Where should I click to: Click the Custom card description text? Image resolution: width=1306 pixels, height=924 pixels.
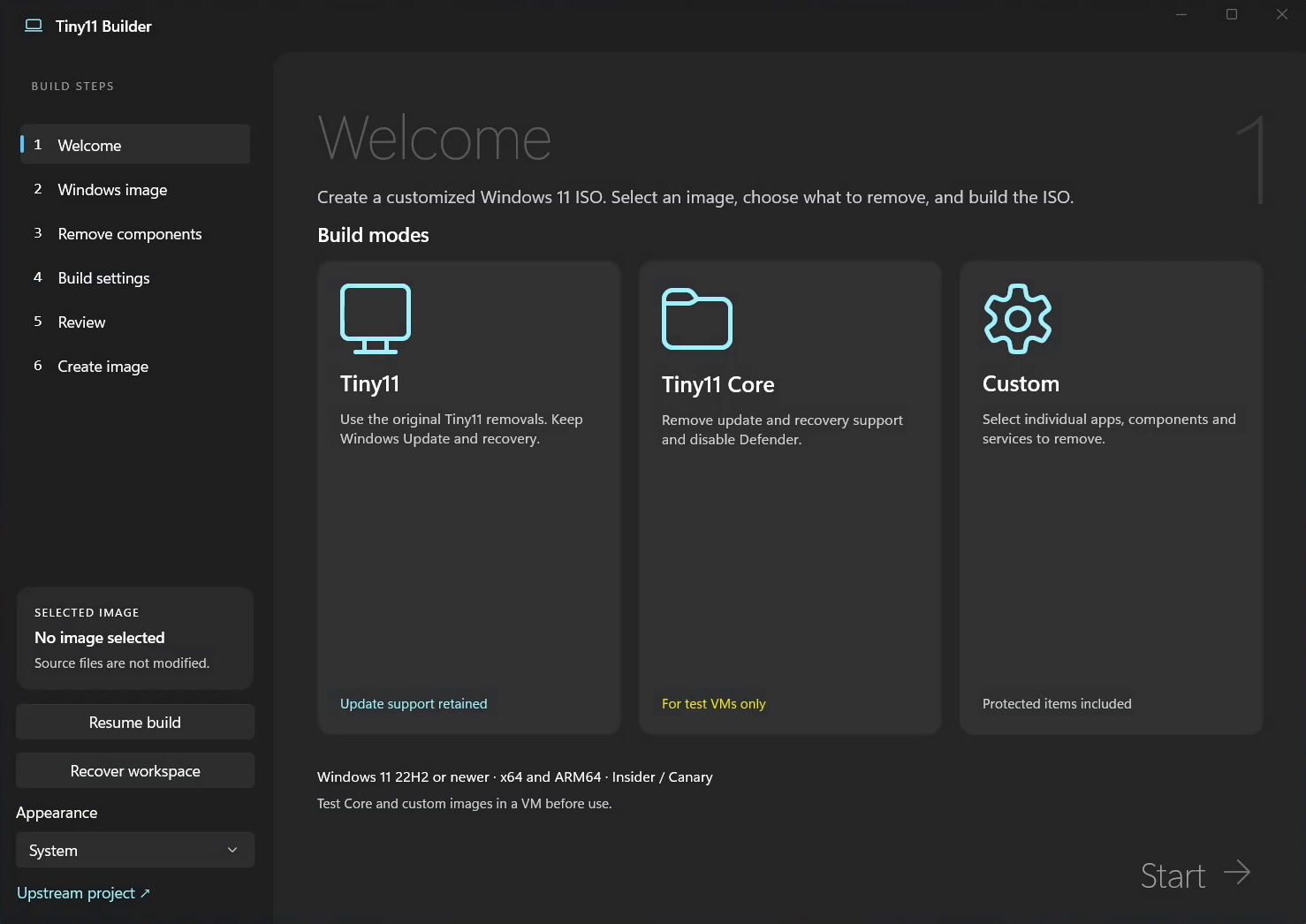(1109, 428)
